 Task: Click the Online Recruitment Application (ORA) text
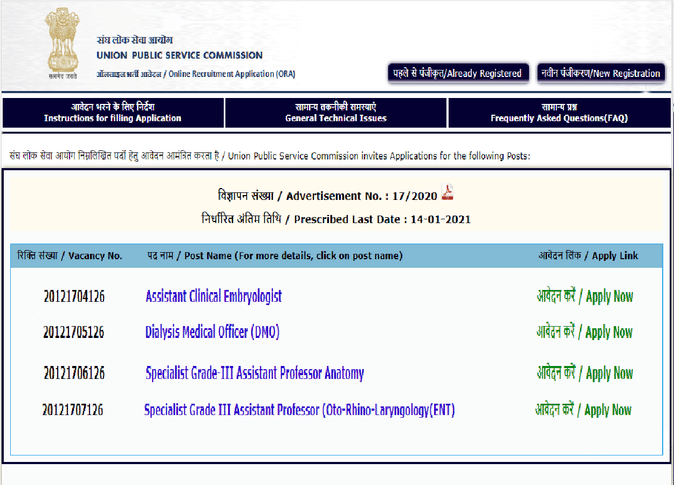(x=196, y=74)
